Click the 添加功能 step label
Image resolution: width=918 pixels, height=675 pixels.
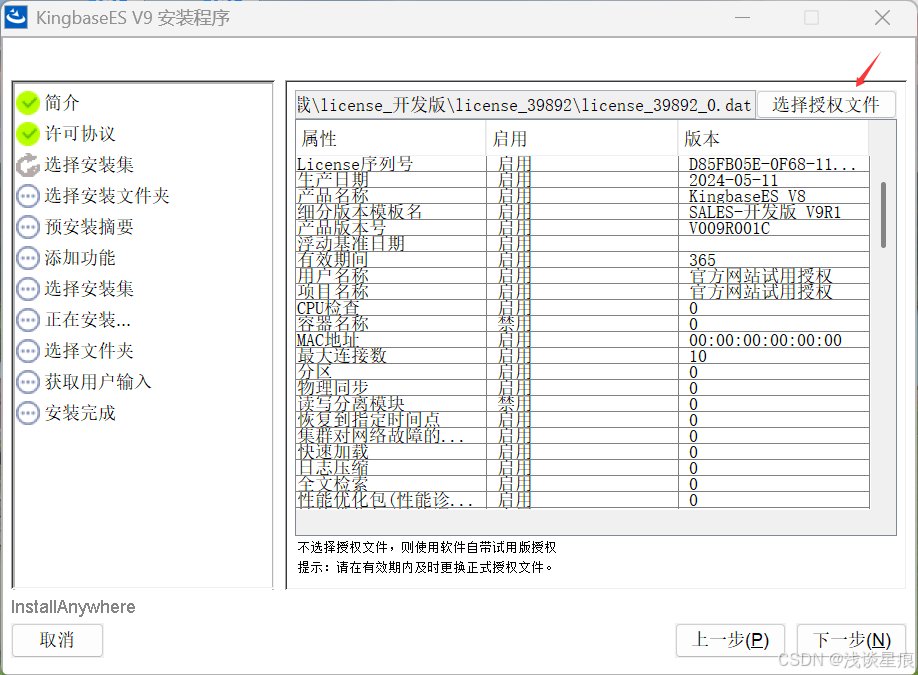80,258
